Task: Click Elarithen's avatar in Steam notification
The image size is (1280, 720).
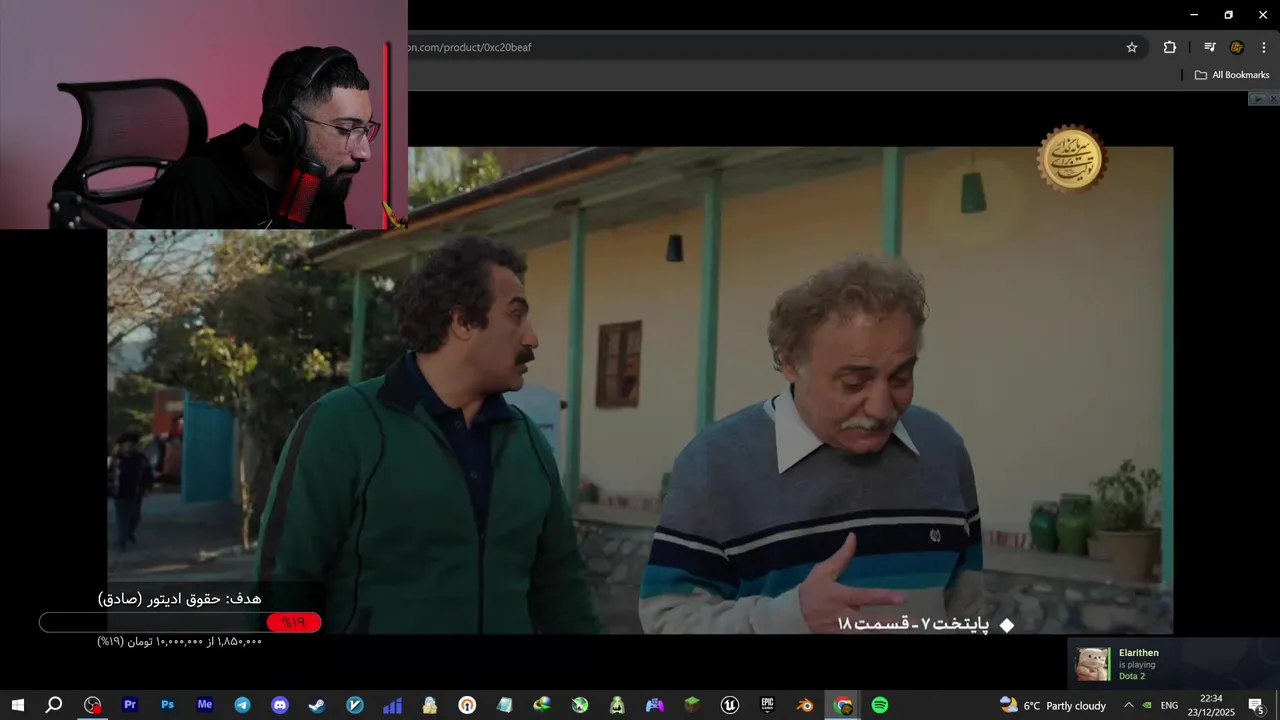Action: [x=1091, y=664]
